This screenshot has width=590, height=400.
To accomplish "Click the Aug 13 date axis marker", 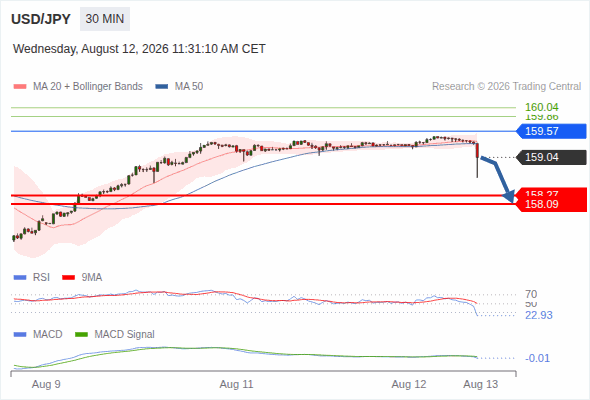I will [x=481, y=384].
